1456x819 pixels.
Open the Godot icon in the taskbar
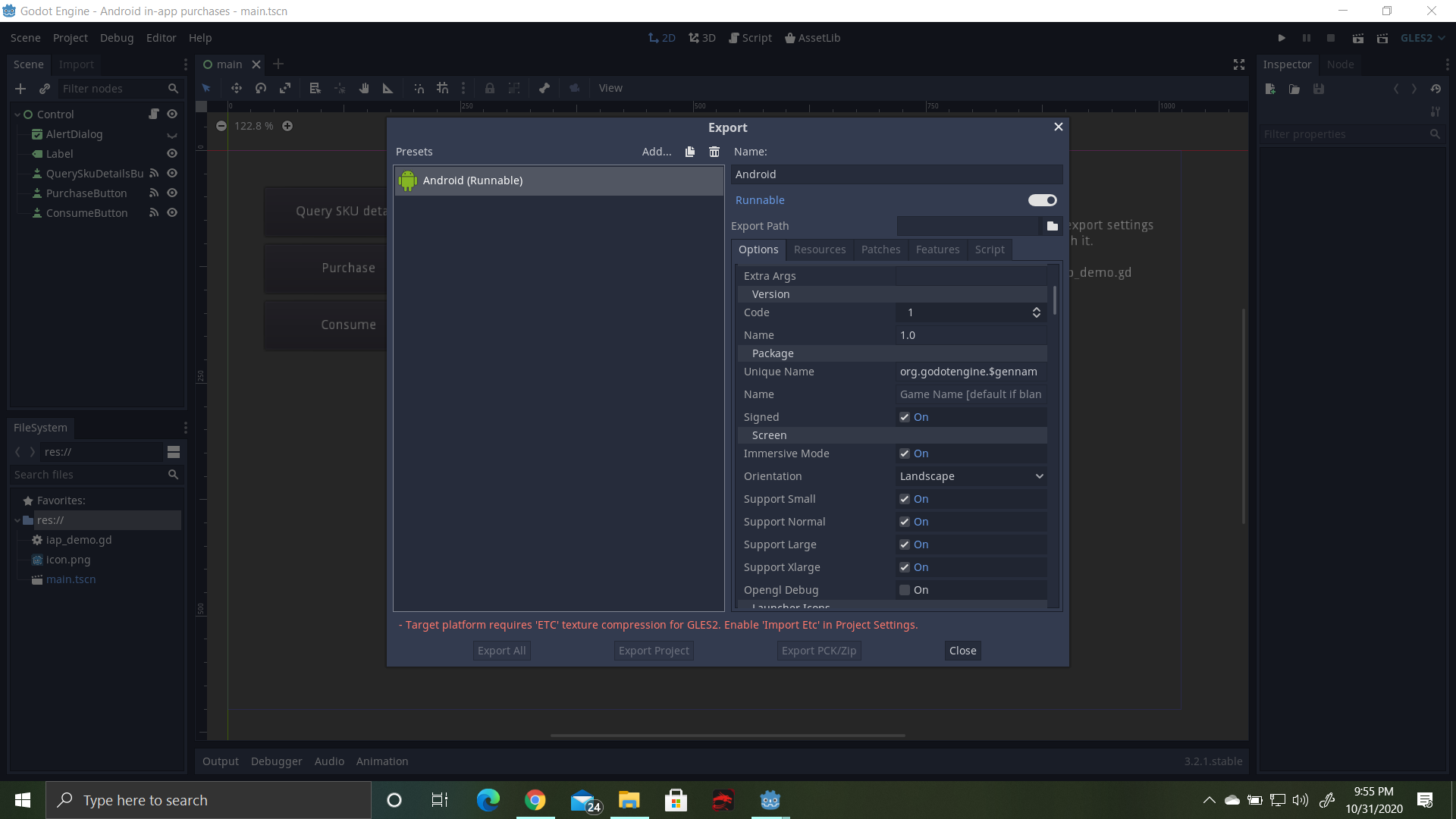point(770,800)
